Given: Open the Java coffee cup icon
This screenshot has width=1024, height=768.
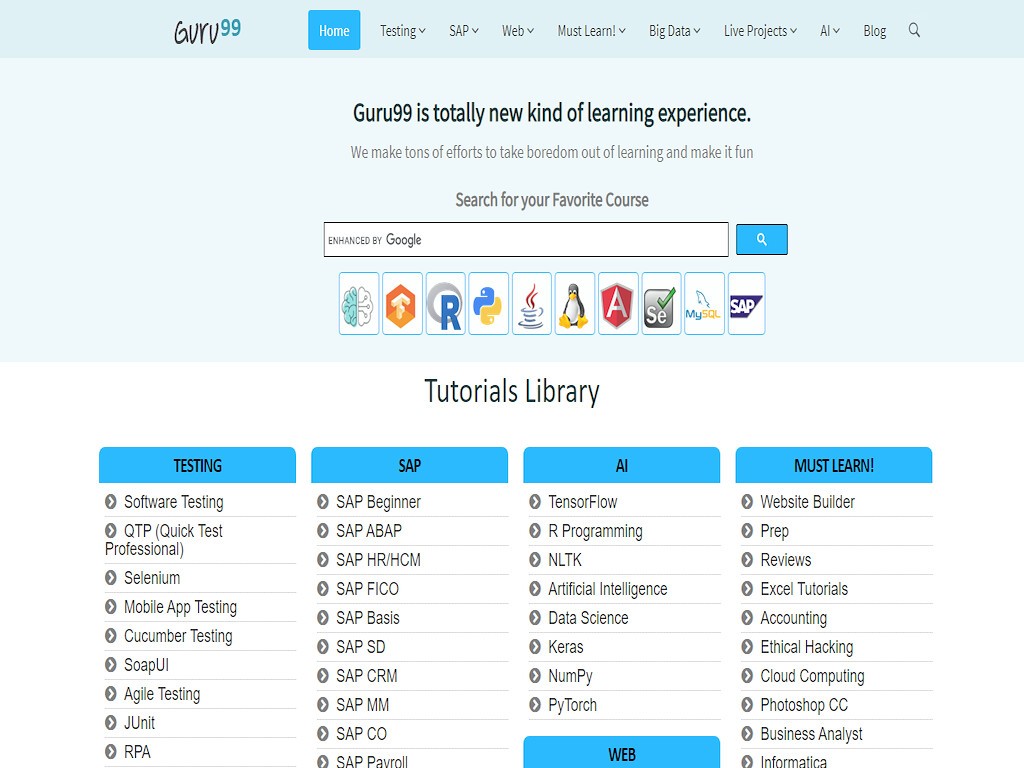Looking at the screenshot, I should [532, 304].
